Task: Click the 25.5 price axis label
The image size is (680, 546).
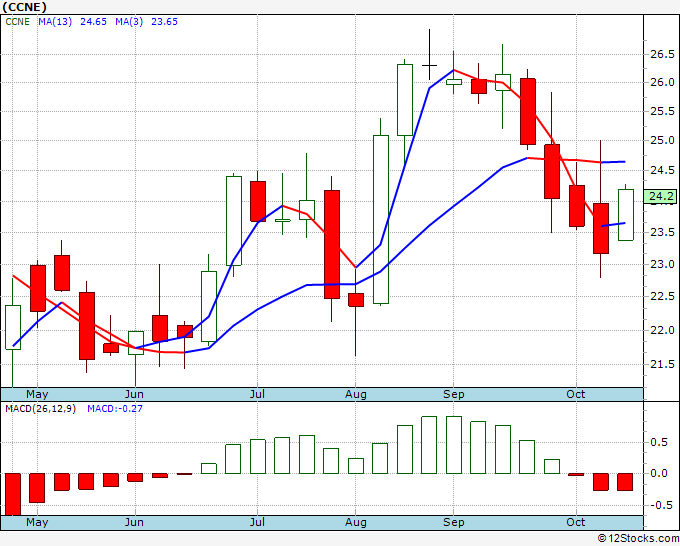Action: (x=662, y=111)
